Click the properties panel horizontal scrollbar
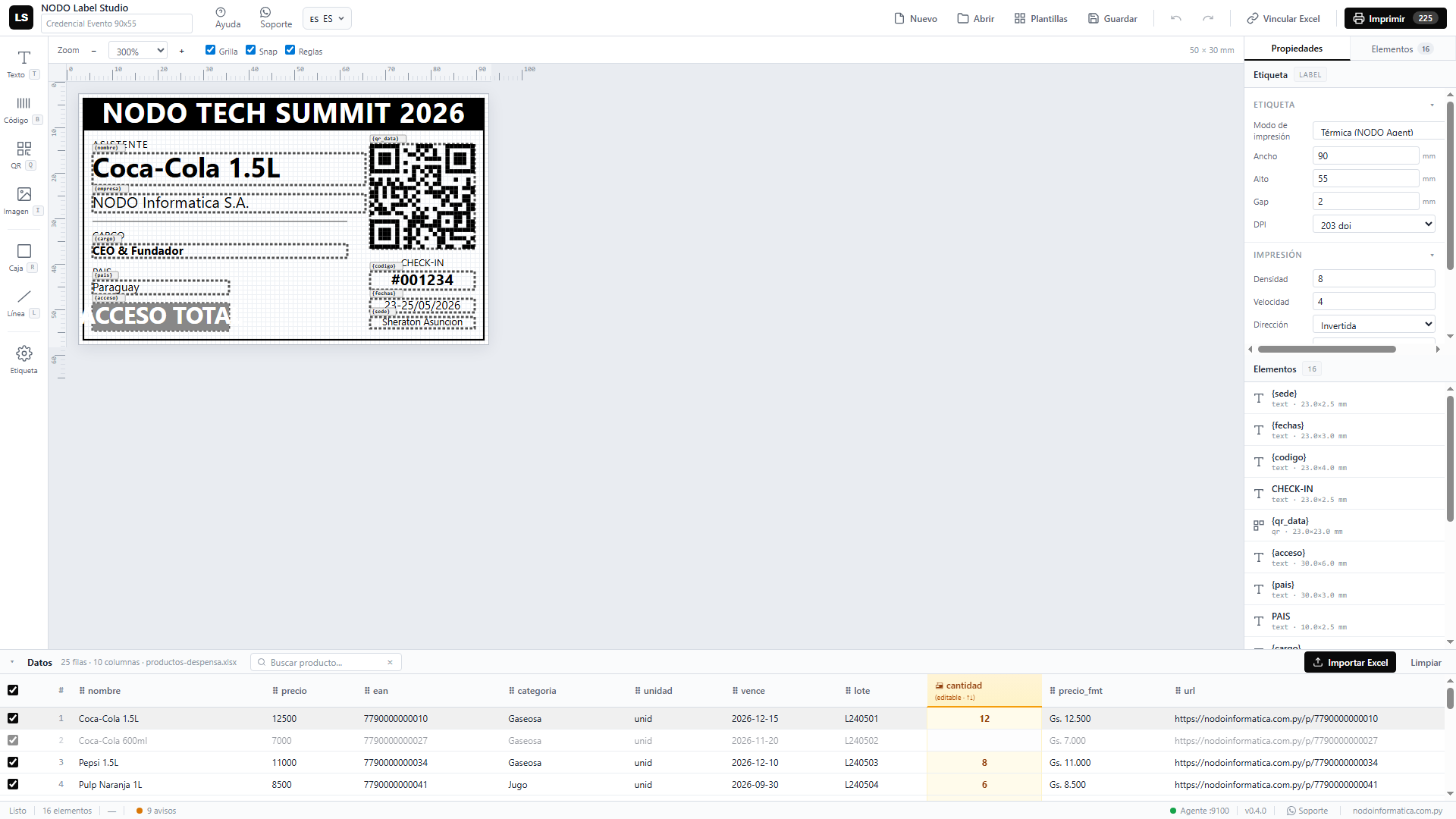The image size is (1456, 819). (x=1327, y=349)
